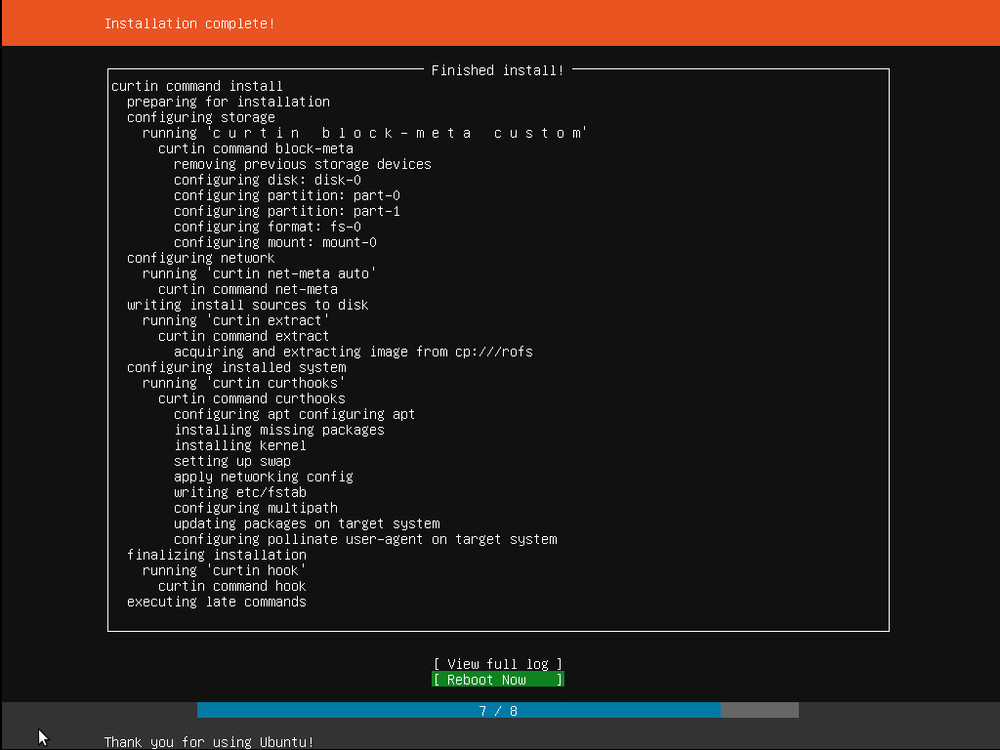1000x750 pixels.
Task: Click the Reboot Now button
Action: pyautogui.click(x=497, y=679)
